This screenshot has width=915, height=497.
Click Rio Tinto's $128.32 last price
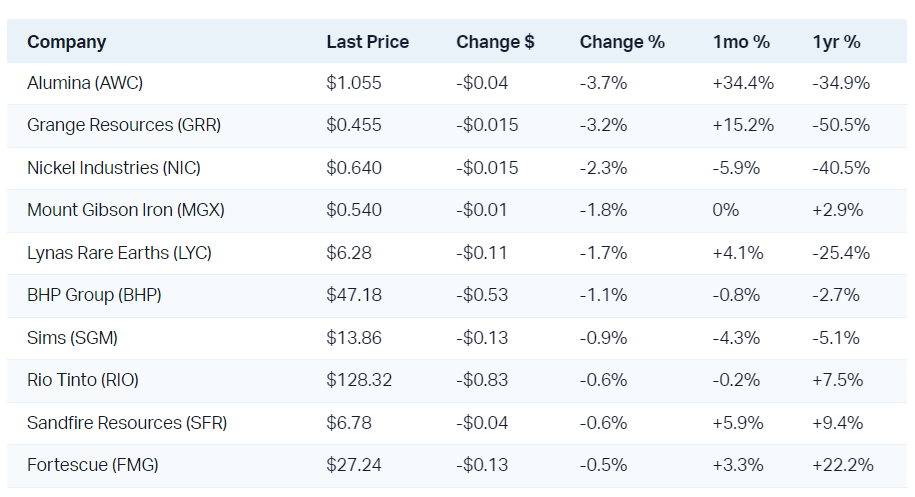pos(360,380)
